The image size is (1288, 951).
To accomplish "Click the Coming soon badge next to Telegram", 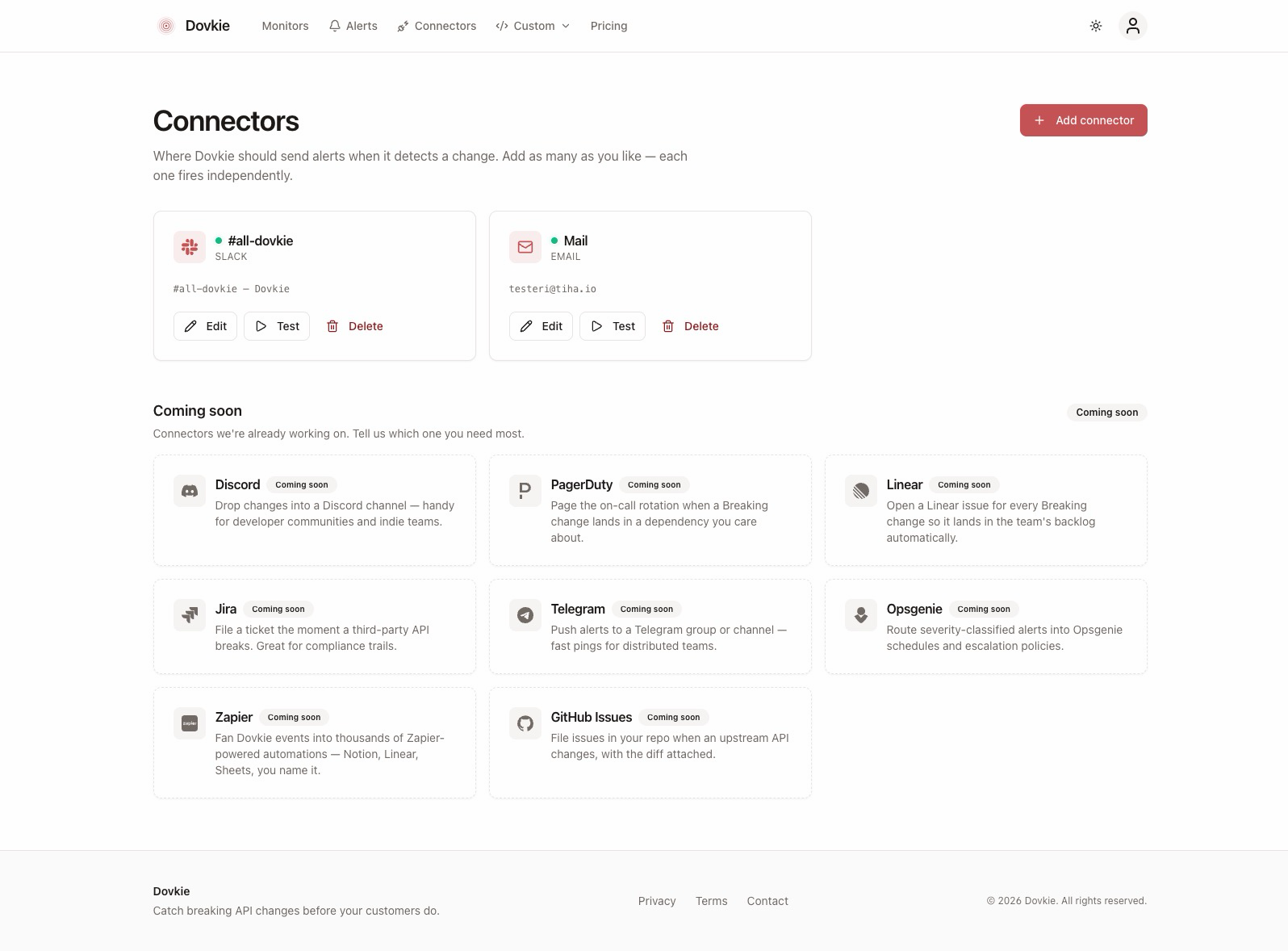I will [646, 610].
